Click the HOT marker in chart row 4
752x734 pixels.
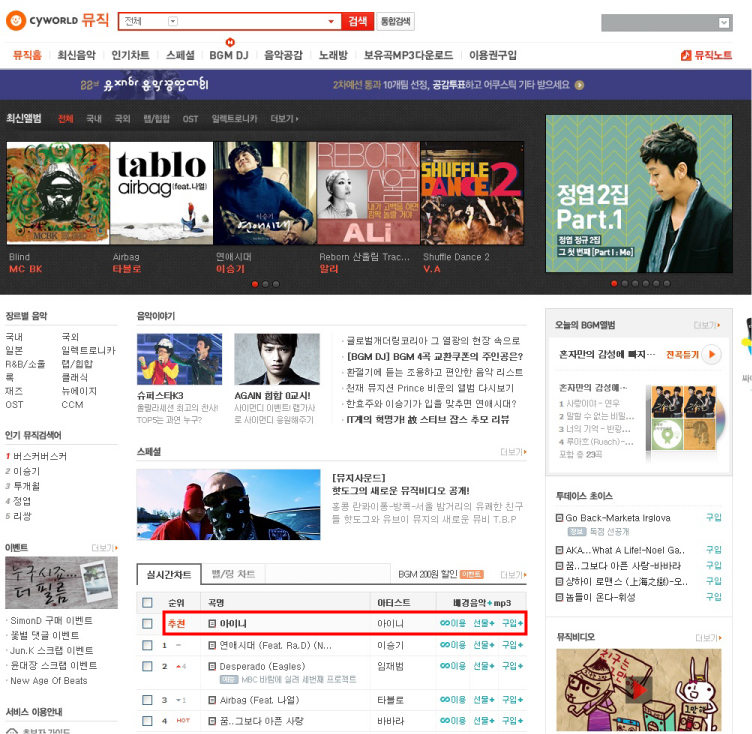[x=183, y=720]
